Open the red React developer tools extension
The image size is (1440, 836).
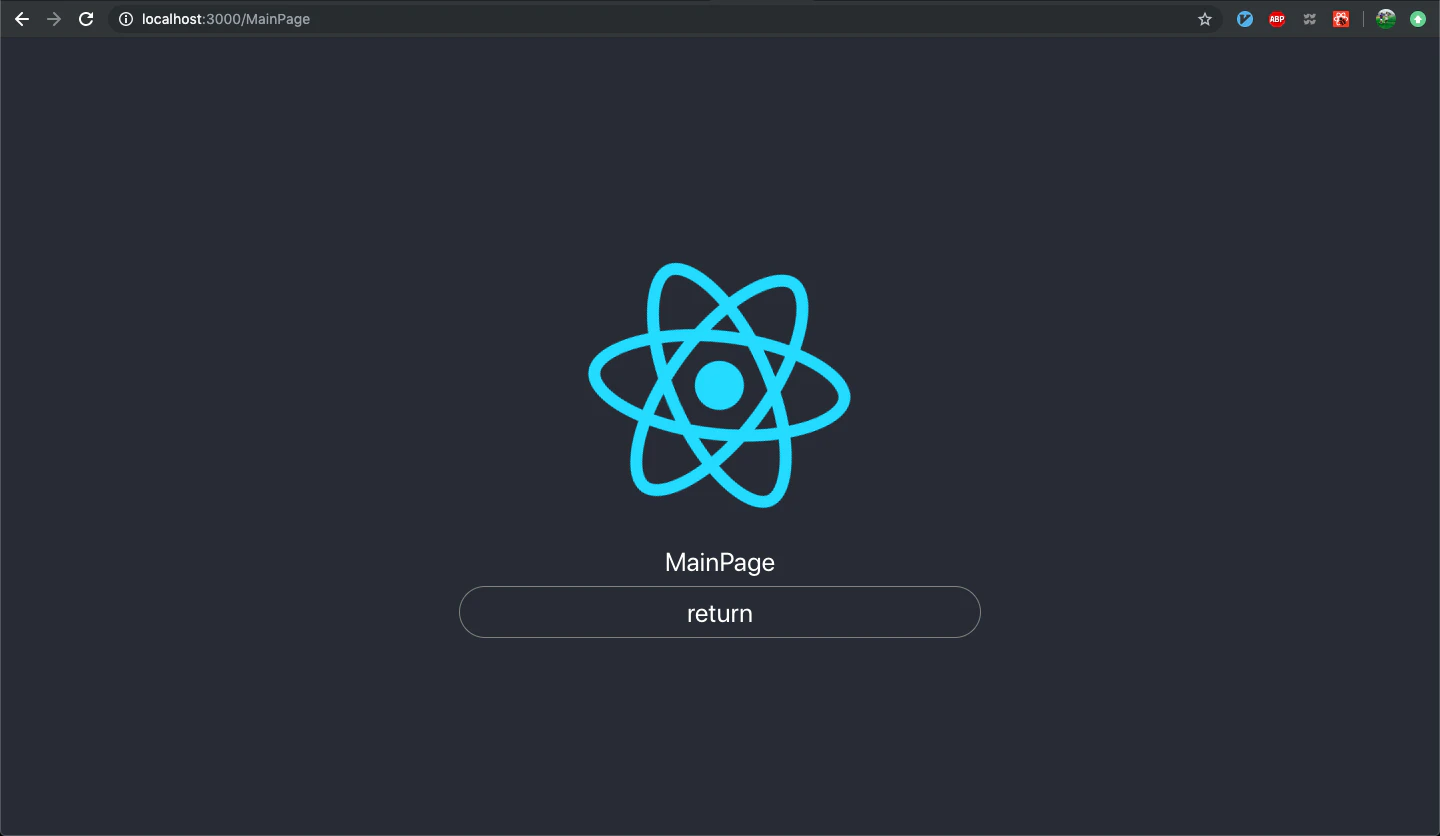tap(1341, 19)
